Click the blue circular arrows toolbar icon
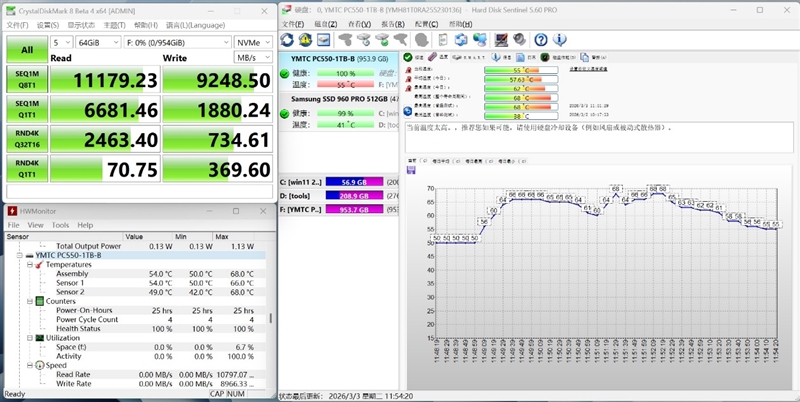The image size is (800, 402). (x=461, y=39)
